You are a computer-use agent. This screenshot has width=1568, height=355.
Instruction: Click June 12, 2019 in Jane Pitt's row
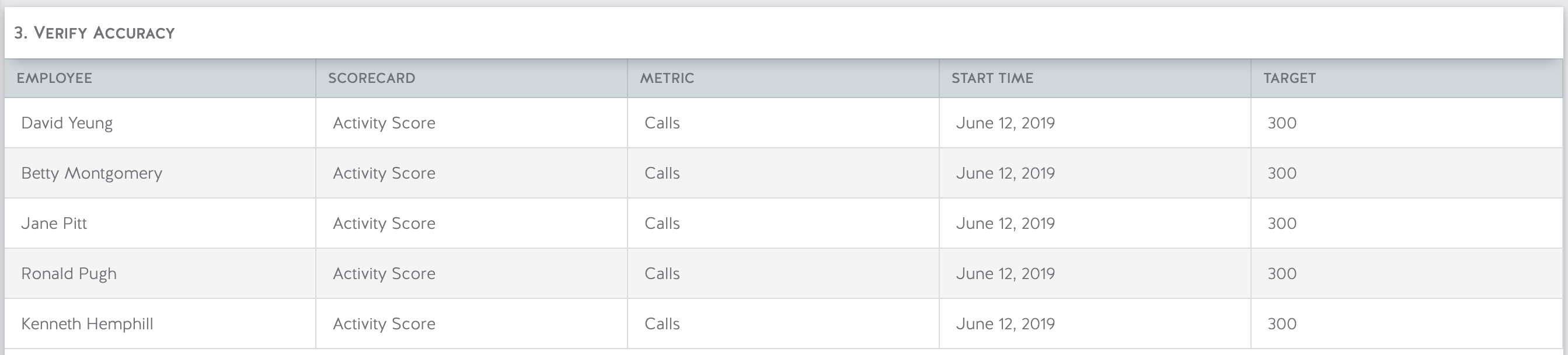1006,224
